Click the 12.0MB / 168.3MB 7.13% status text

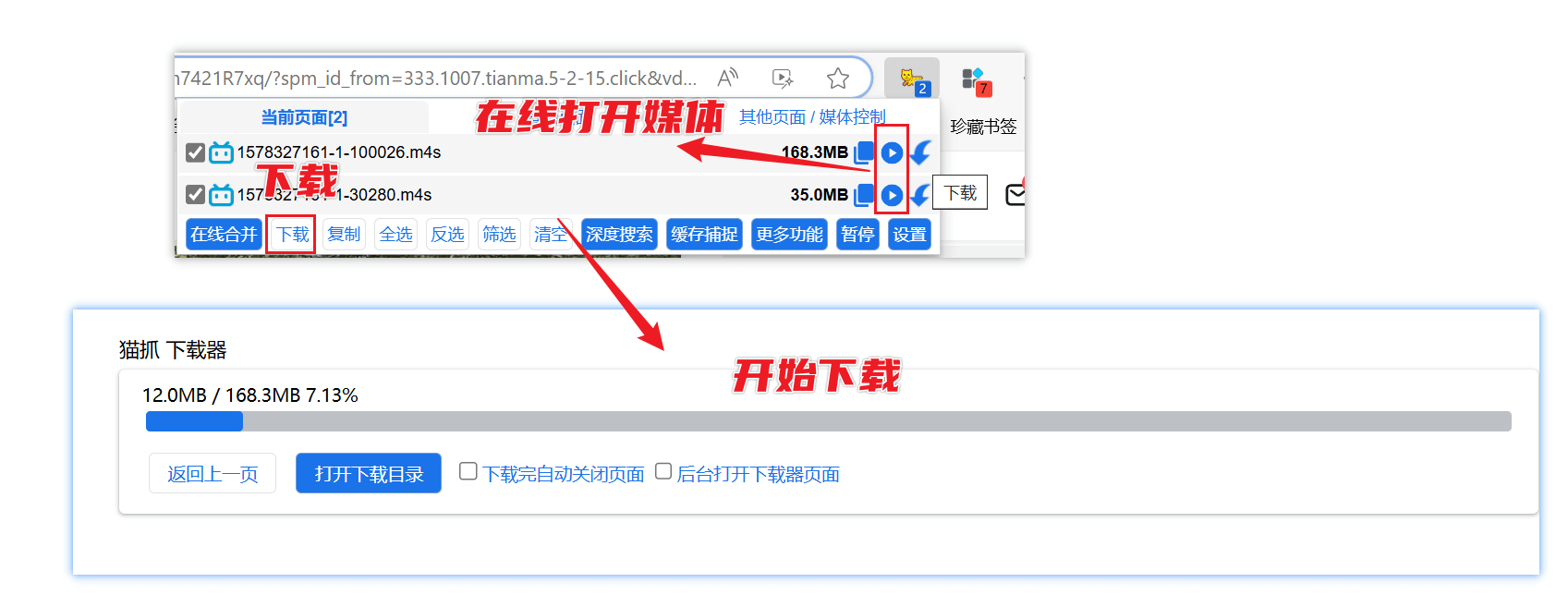[x=249, y=395]
